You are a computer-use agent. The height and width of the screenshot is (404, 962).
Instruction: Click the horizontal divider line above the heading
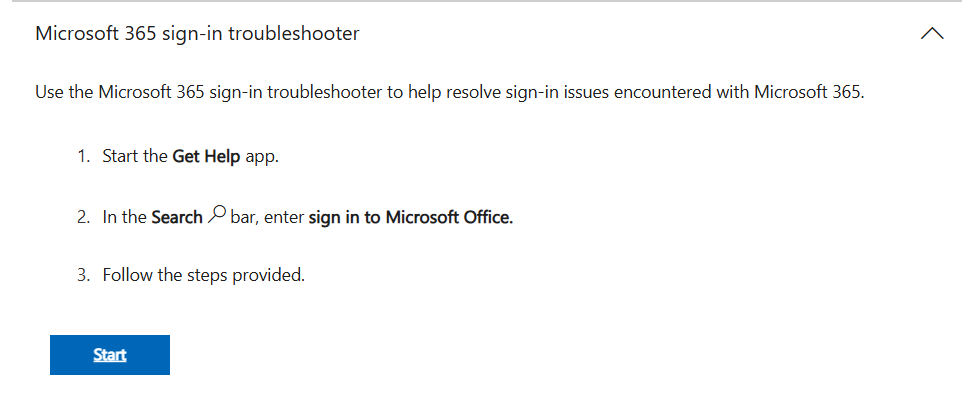pos(481,2)
